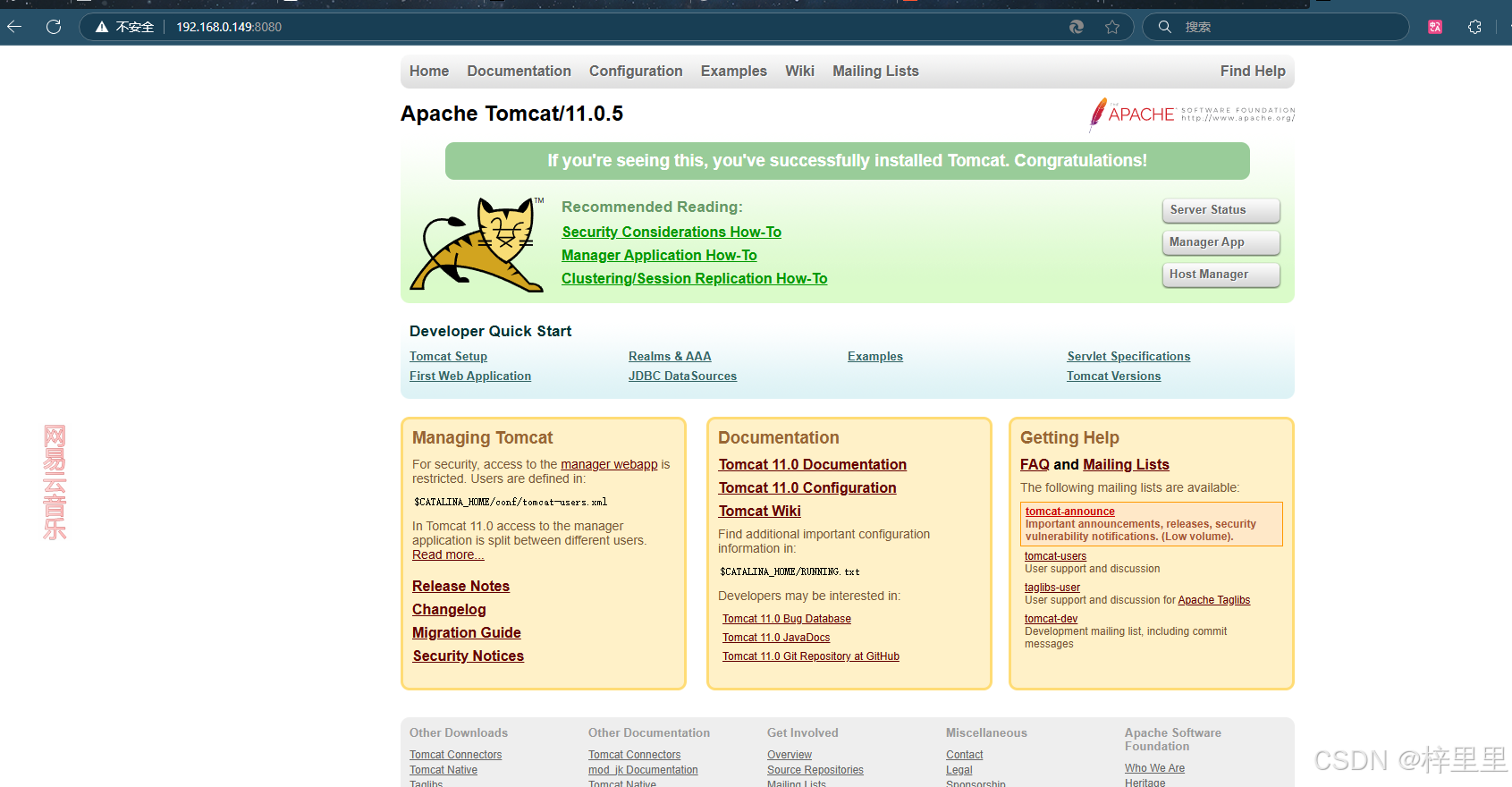Screen dimensions: 1512x787
Task: Open the tomcat-users mailing list
Action: [1055, 556]
